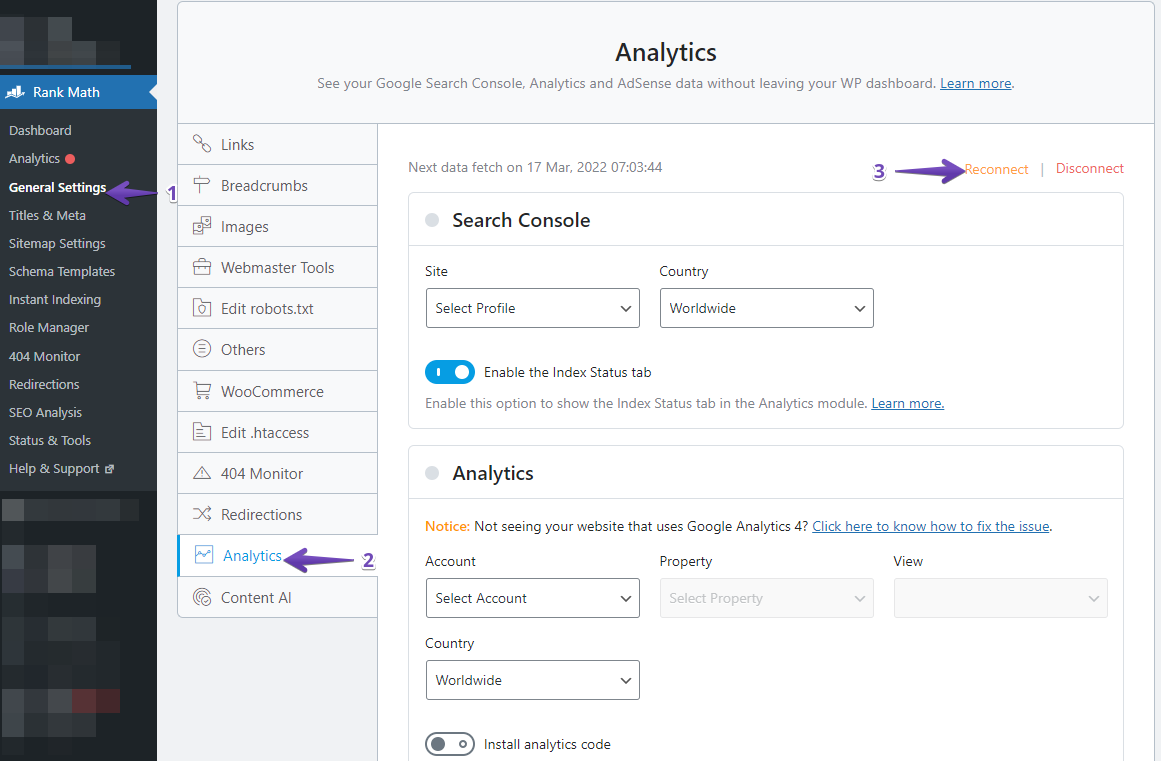1161x761 pixels.
Task: Enable the Install analytics code toggle
Action: [x=450, y=744]
